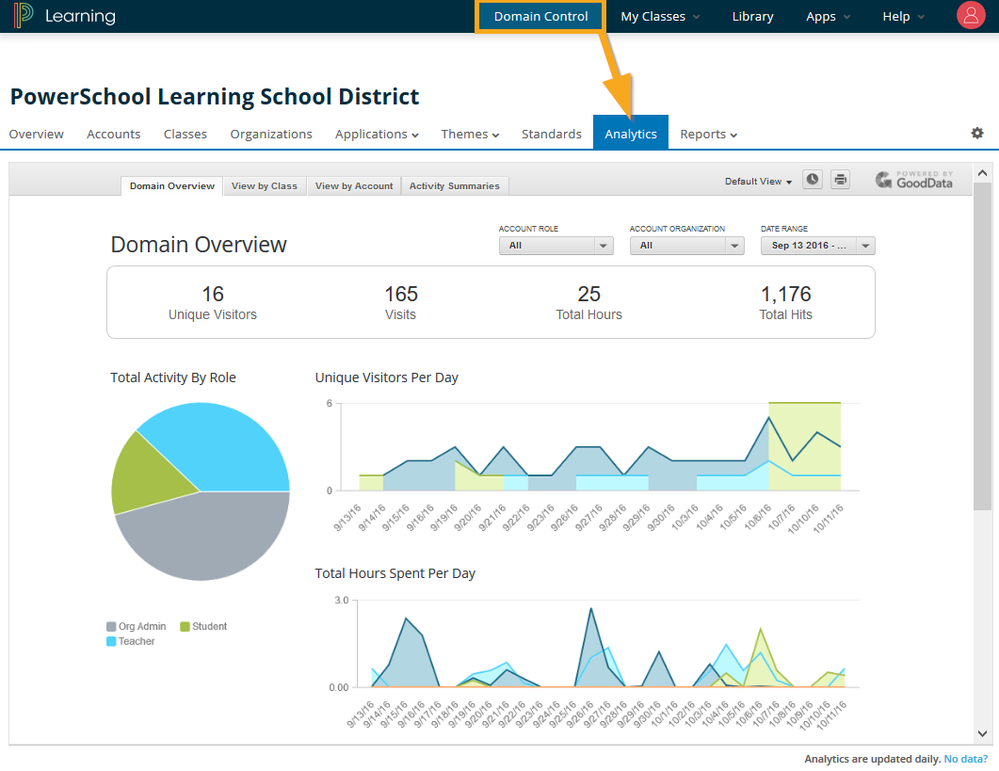
Task: Click the Unique Visitors Per Day heading
Action: pyautogui.click(x=386, y=377)
